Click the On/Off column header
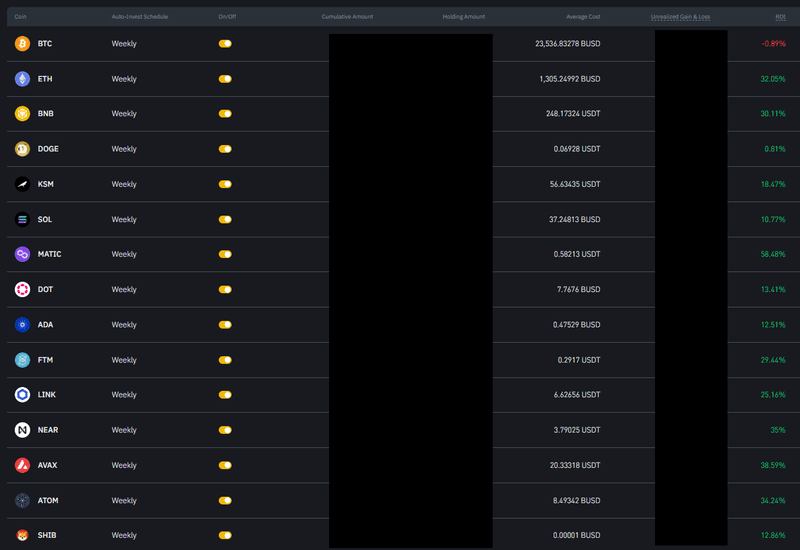Screen dimensions: 800x550 tap(227, 17)
